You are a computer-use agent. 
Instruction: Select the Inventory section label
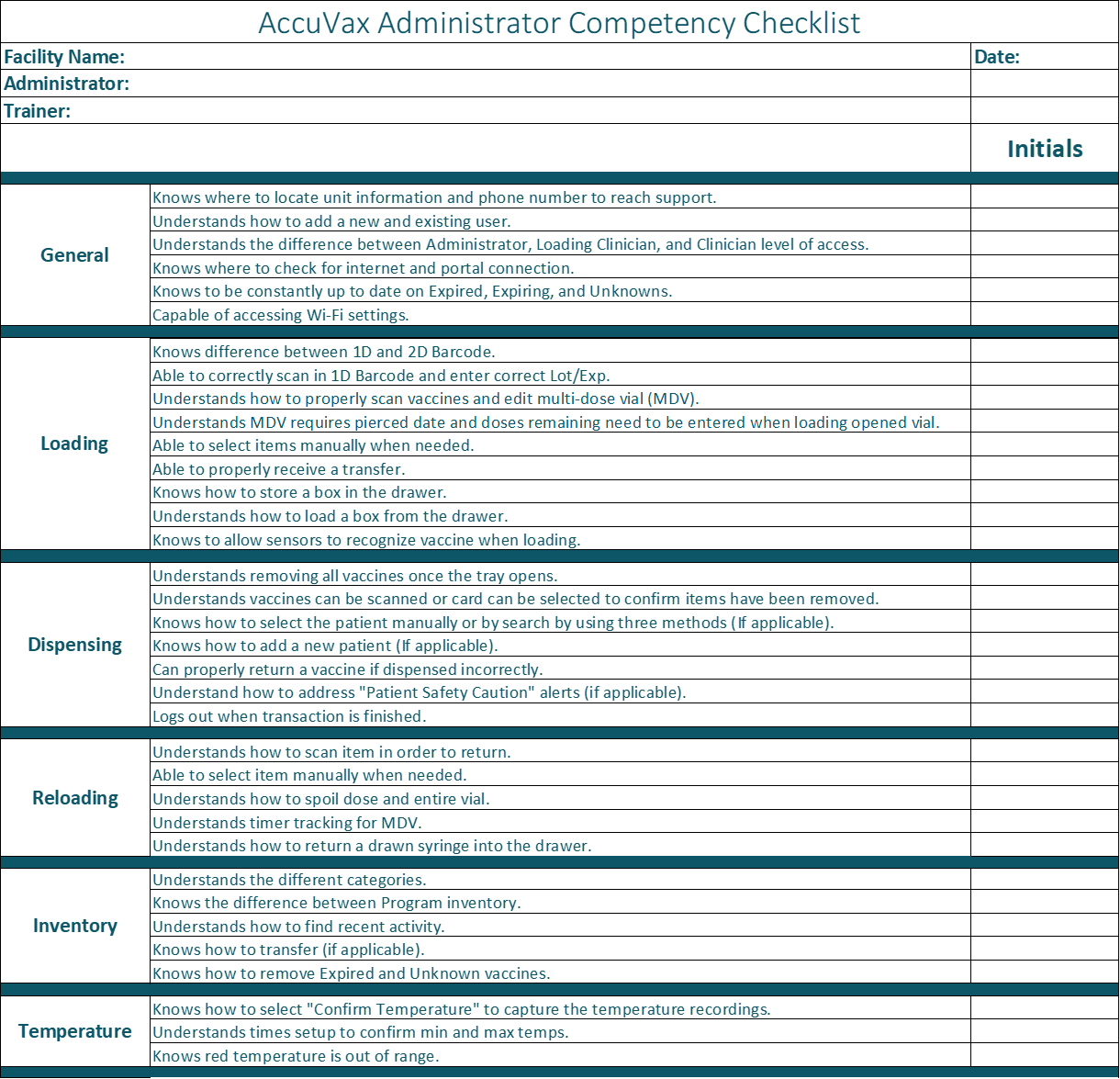pos(74,926)
